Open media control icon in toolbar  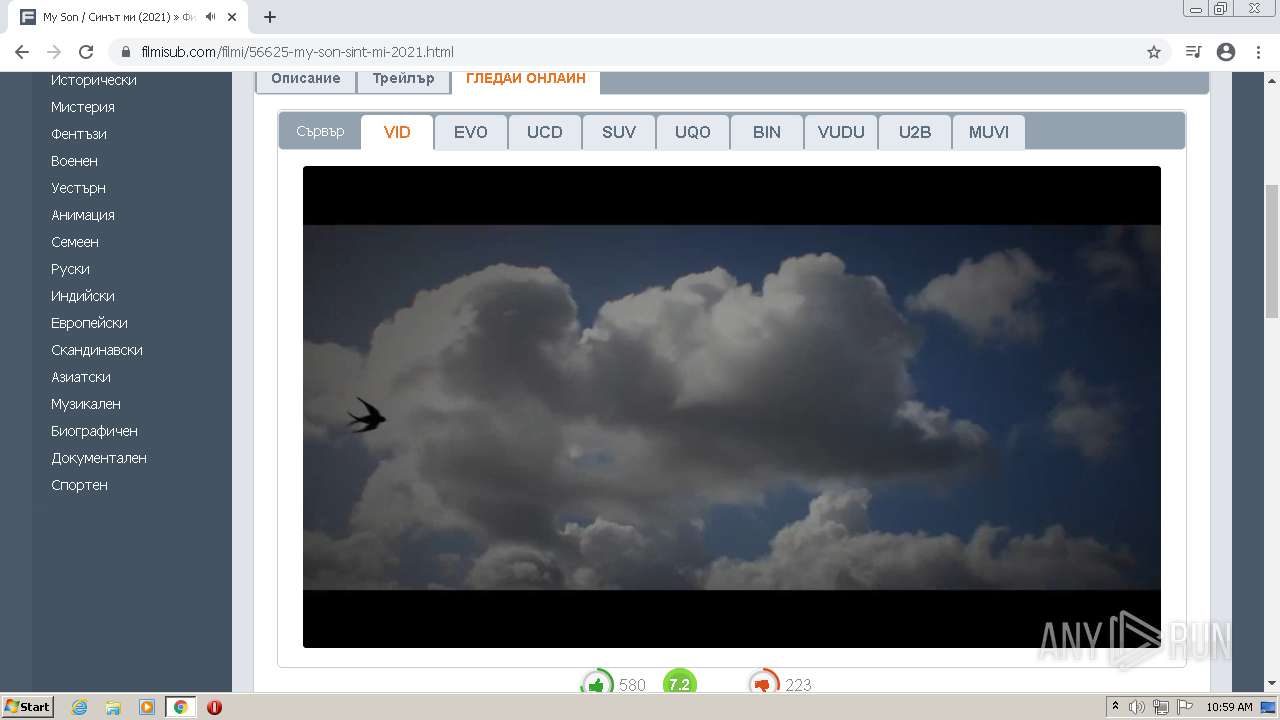tap(1193, 52)
